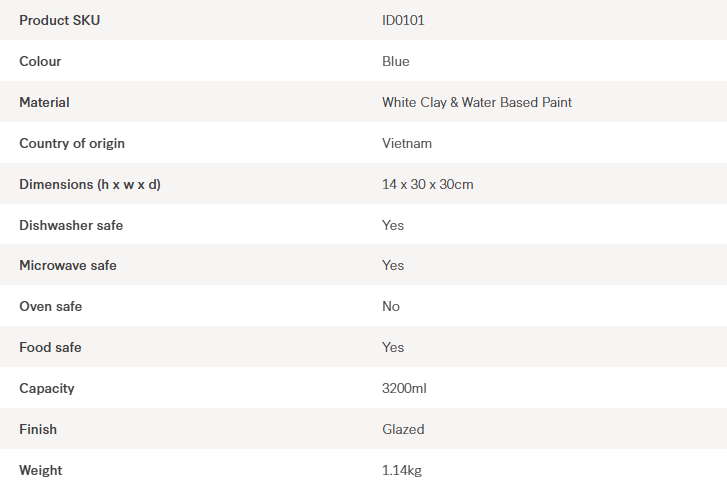727x487 pixels.
Task: Click the Food safe label
Action: pos(50,347)
